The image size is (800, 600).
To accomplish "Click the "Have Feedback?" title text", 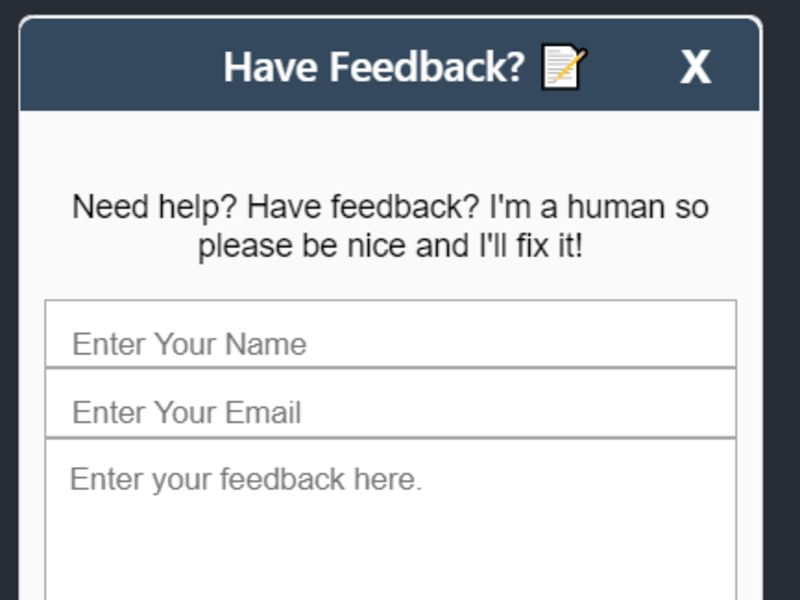I will [x=373, y=68].
